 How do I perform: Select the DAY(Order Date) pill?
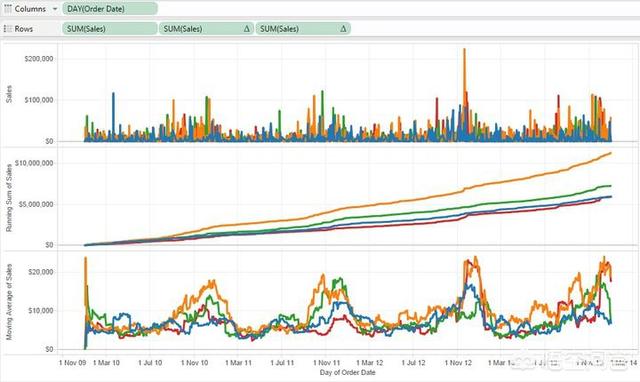[110, 9]
